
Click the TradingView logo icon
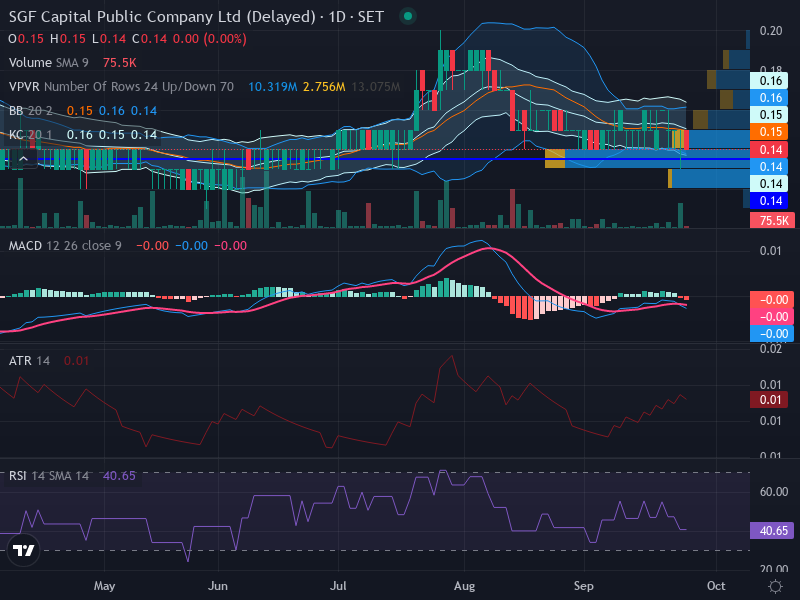[23, 550]
